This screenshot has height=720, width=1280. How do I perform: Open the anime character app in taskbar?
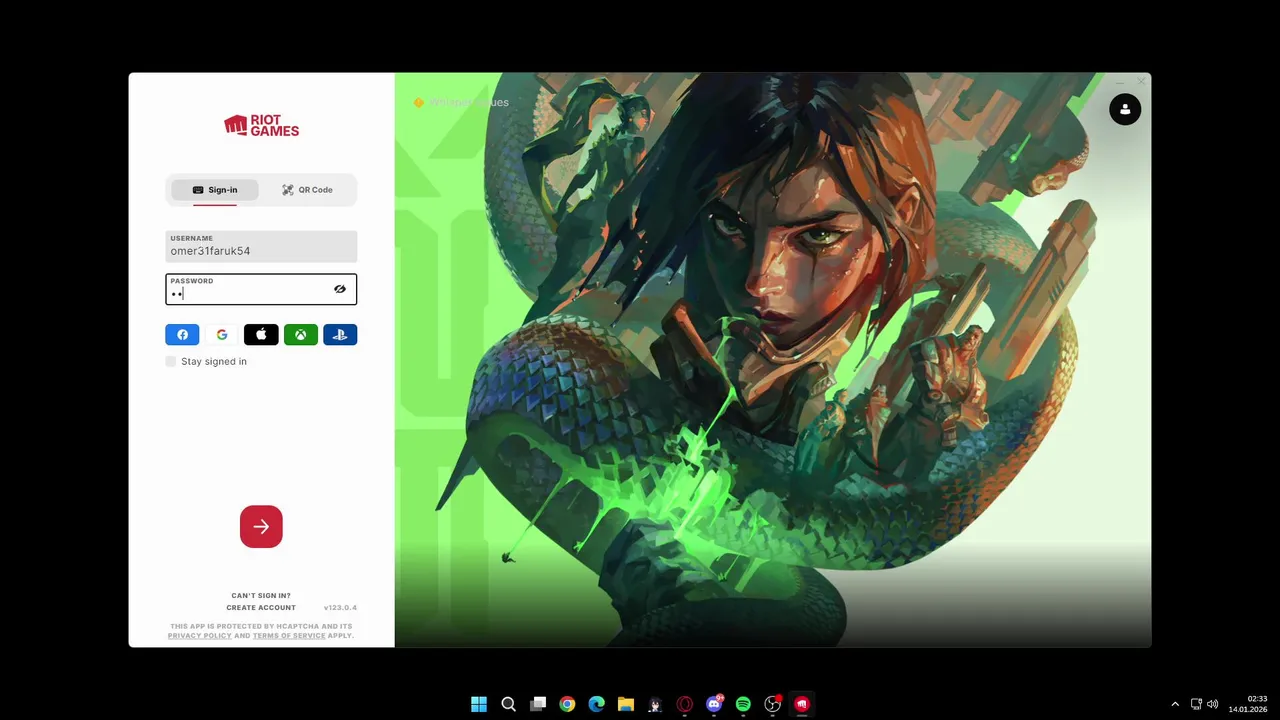(655, 704)
